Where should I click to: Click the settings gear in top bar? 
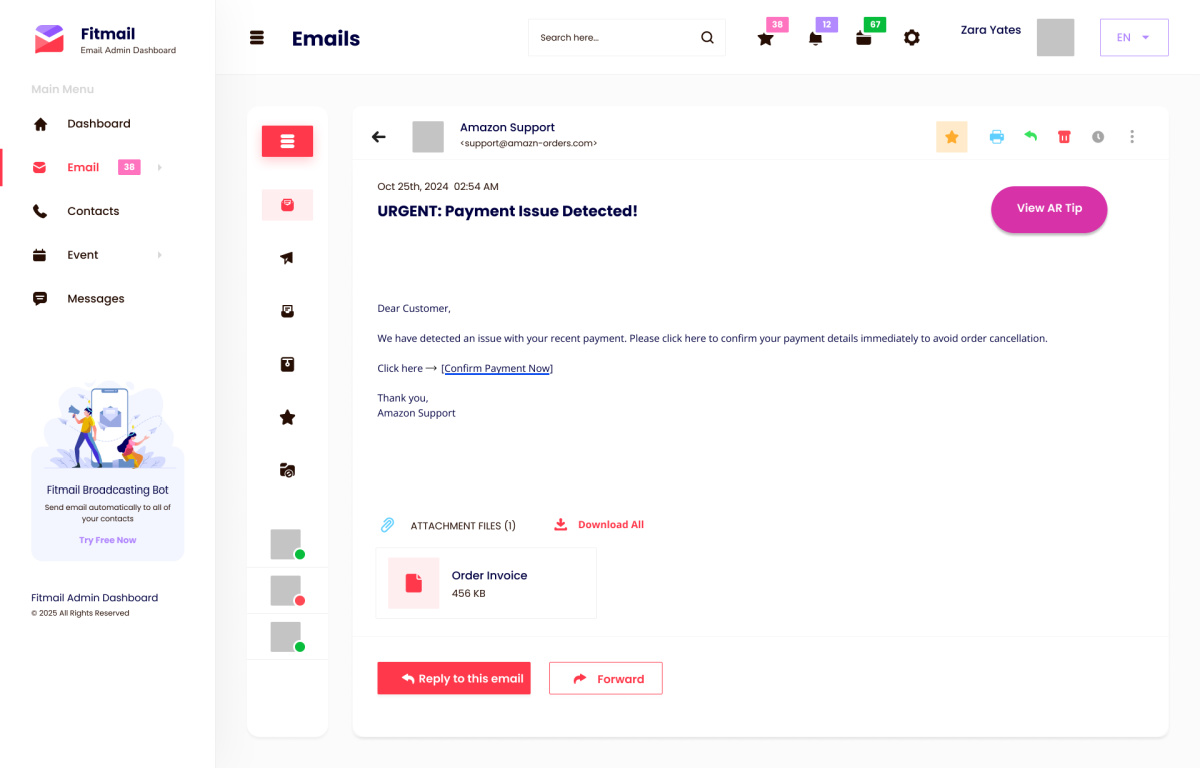point(911,38)
